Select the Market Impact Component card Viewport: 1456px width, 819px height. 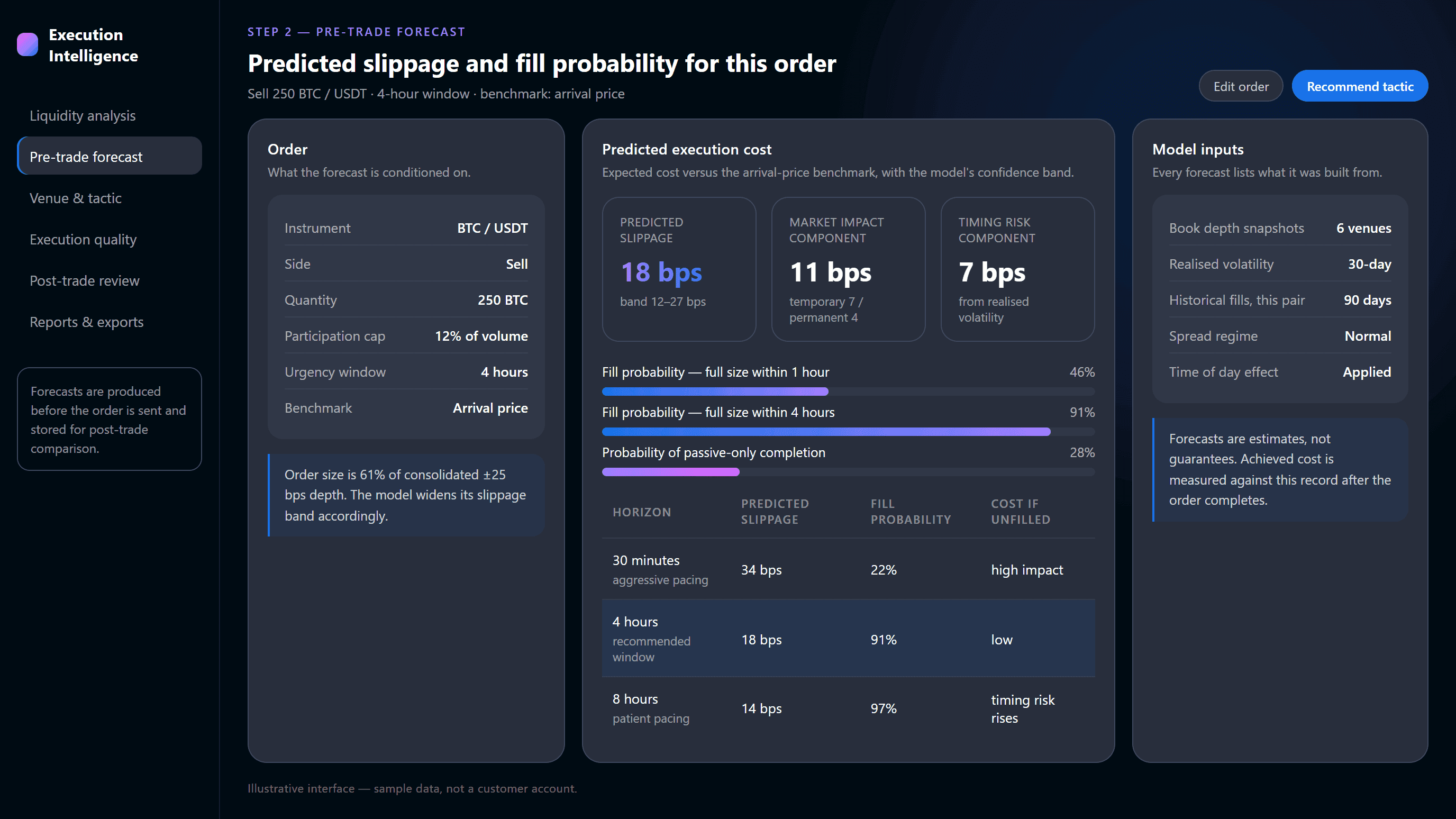[848, 269]
